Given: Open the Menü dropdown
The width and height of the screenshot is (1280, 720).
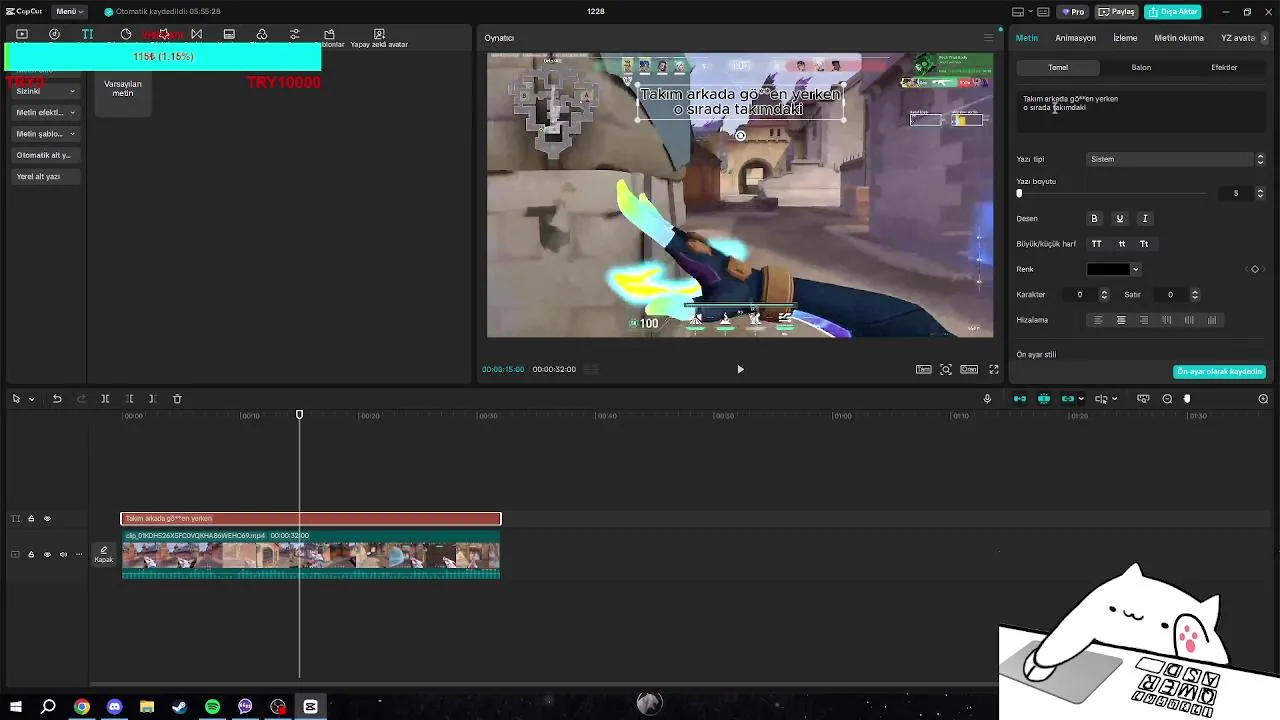Looking at the screenshot, I should pyautogui.click(x=70, y=12).
